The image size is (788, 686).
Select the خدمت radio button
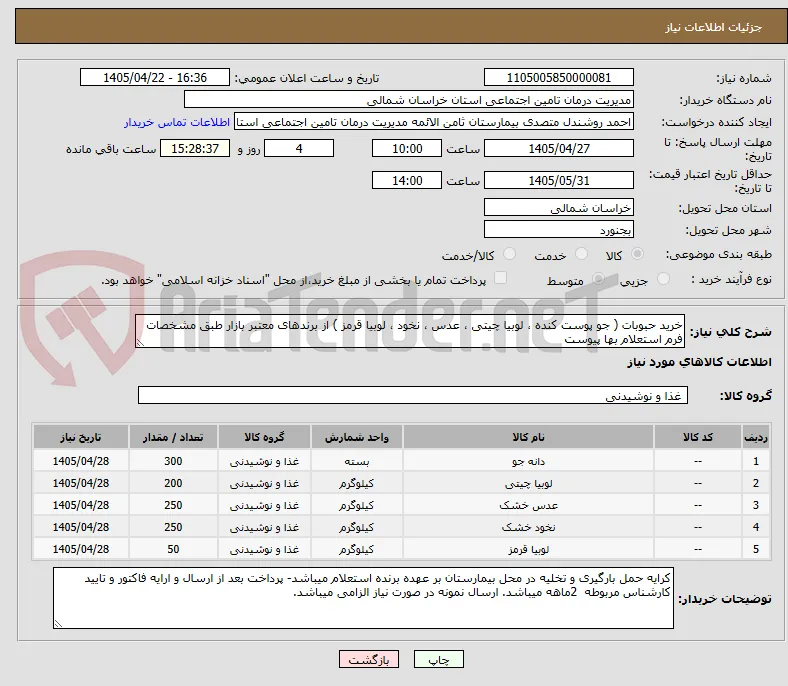[581, 254]
